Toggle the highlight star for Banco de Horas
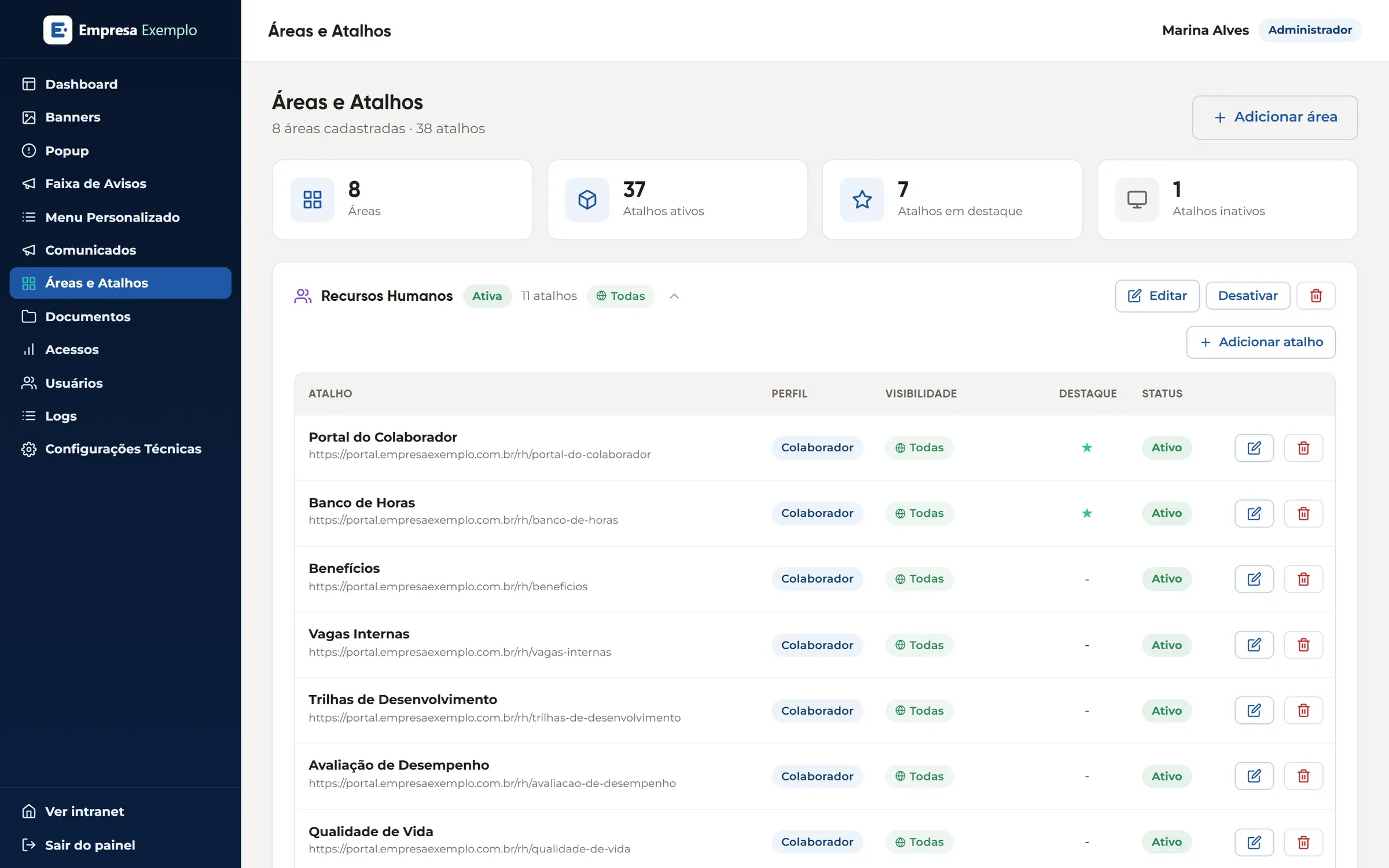 point(1087,513)
